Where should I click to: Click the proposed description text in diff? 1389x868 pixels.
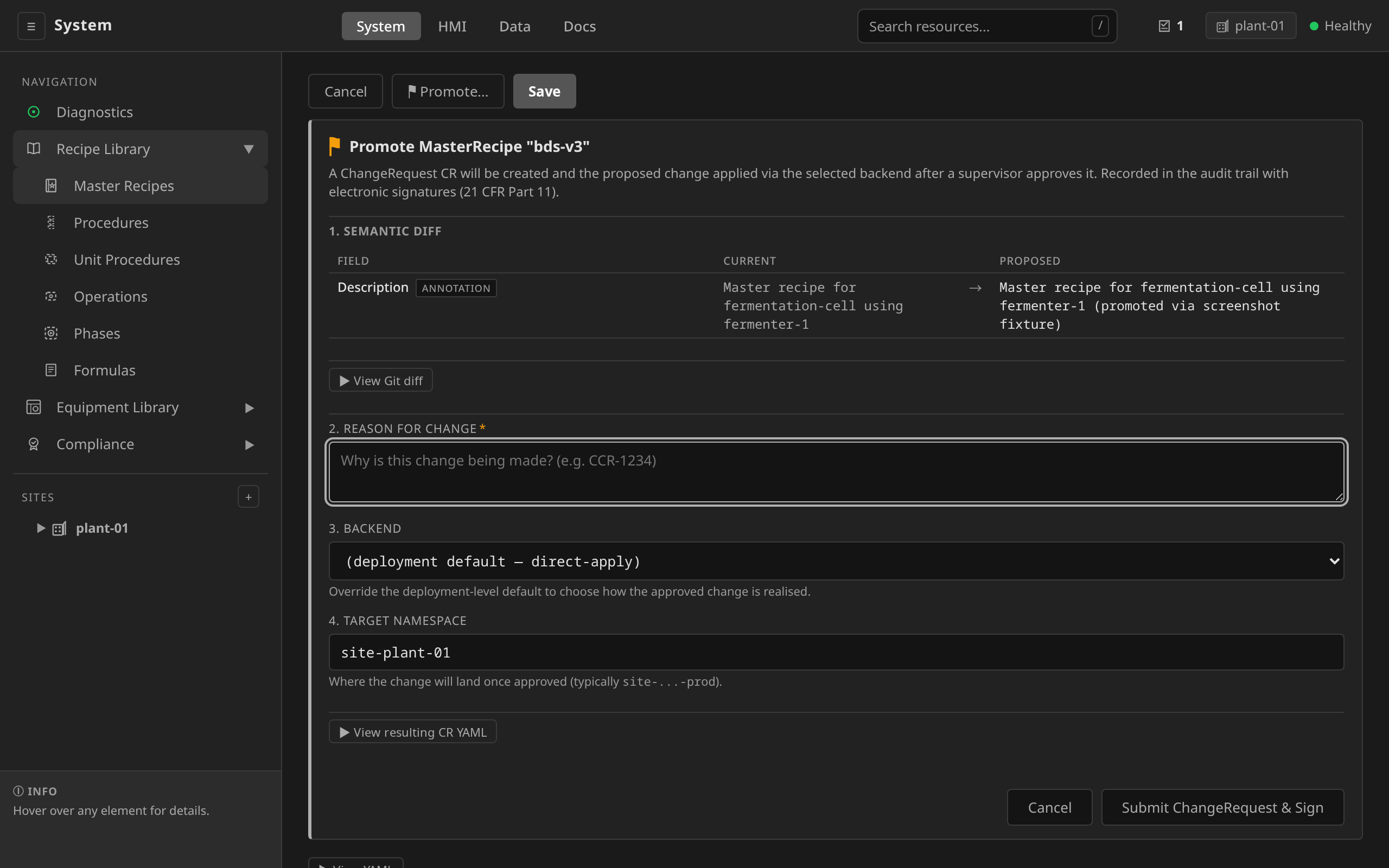[x=1159, y=306]
